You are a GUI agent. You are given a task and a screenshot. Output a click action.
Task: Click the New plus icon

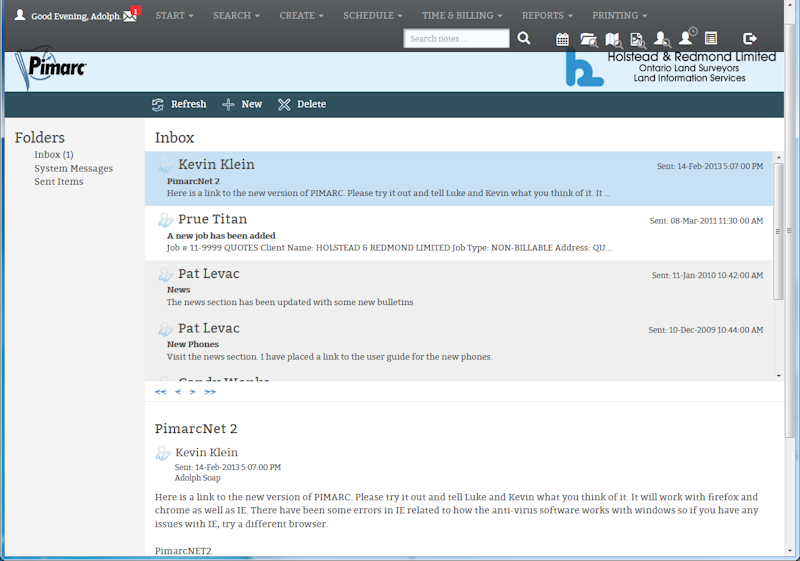point(228,105)
